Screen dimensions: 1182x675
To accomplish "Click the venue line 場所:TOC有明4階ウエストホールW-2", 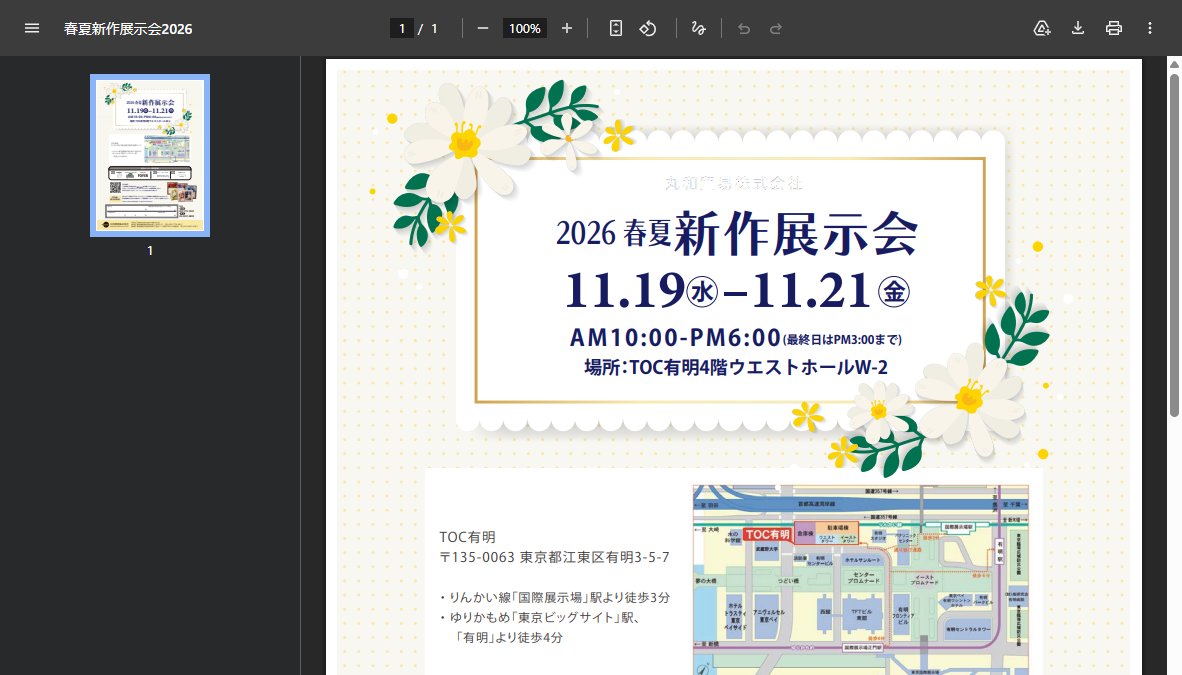I will click(x=736, y=367).
